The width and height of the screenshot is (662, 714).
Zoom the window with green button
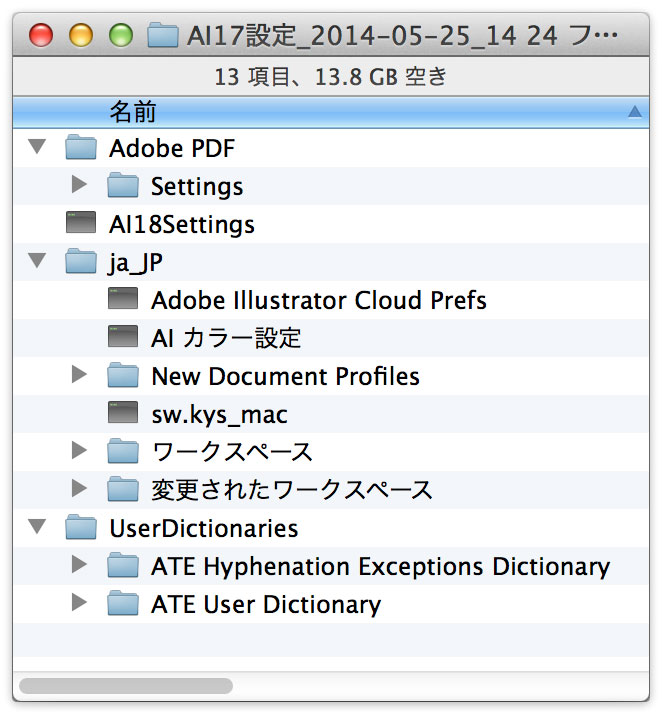(121, 35)
